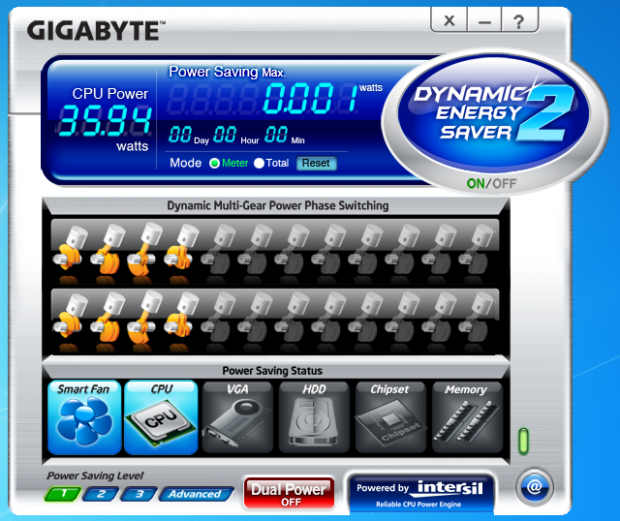Click the Reset button
The image size is (620, 521).
(x=316, y=163)
